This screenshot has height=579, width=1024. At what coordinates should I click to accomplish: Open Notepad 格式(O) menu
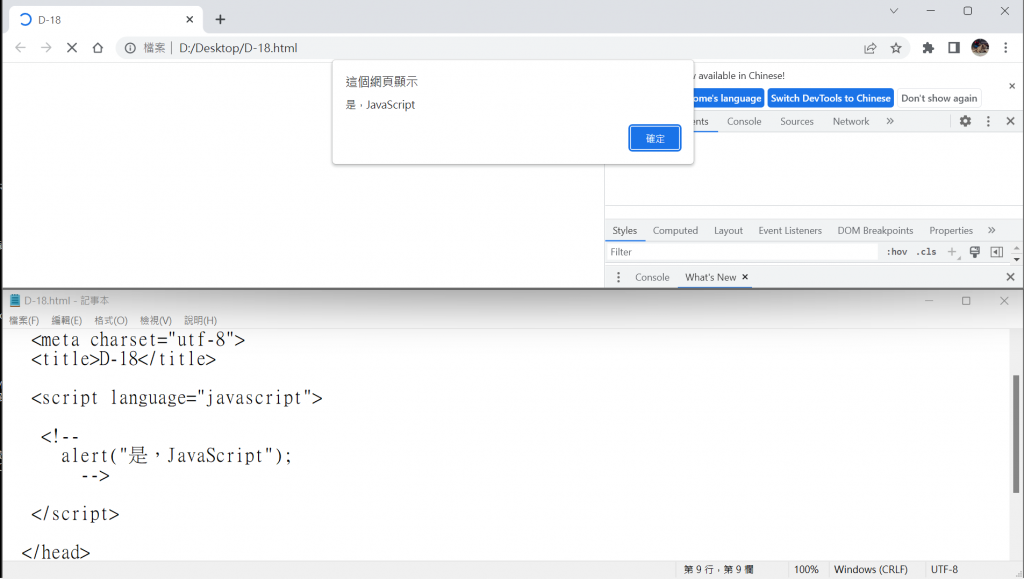point(111,321)
